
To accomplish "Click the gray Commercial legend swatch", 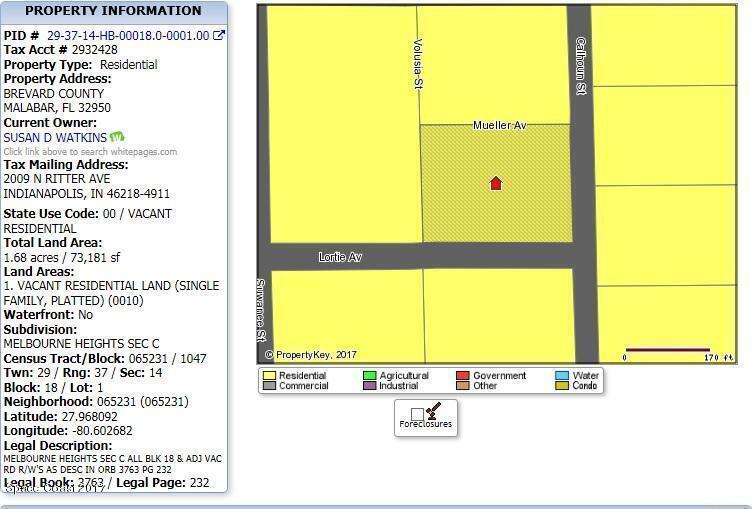I will point(269,386).
